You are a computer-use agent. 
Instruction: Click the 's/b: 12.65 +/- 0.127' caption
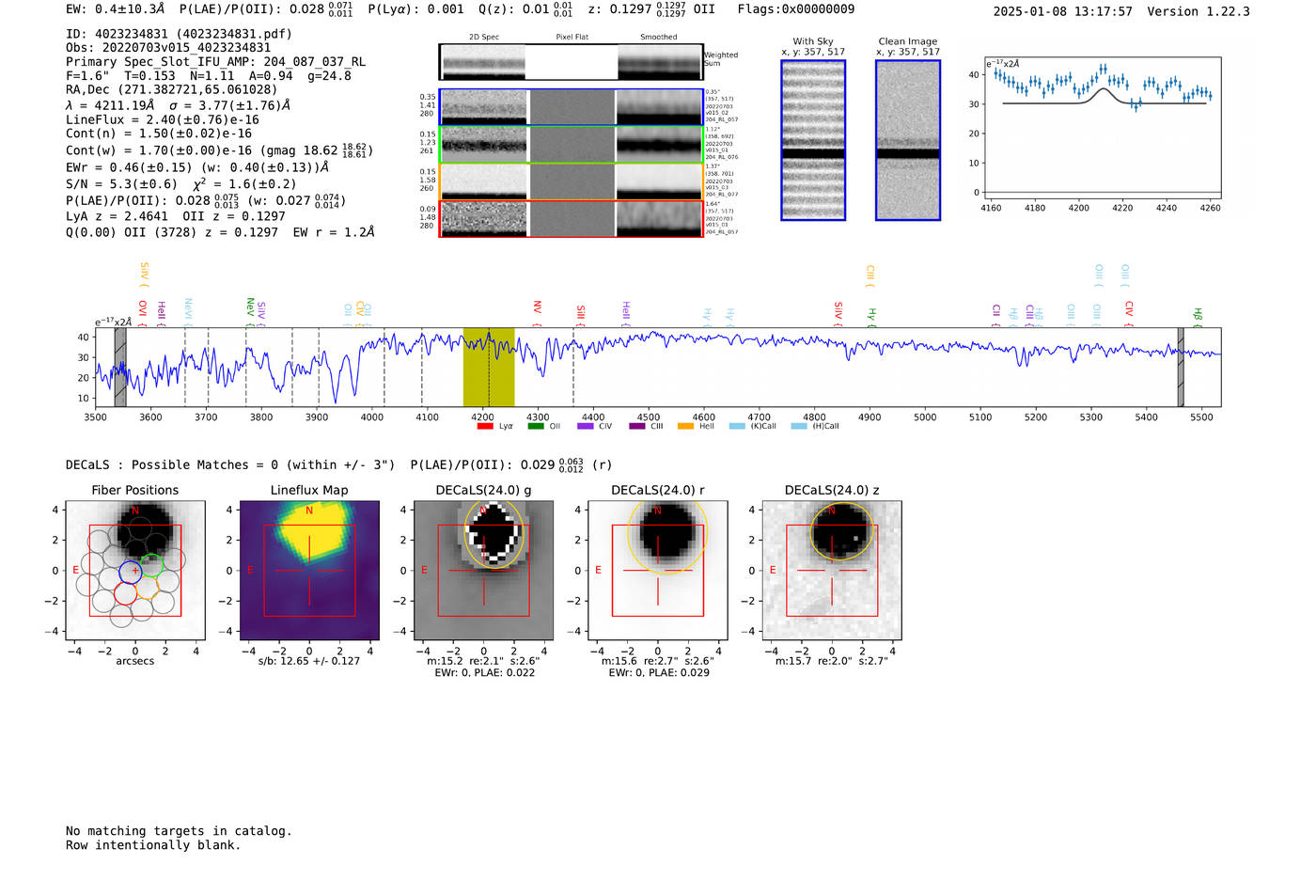click(309, 661)
